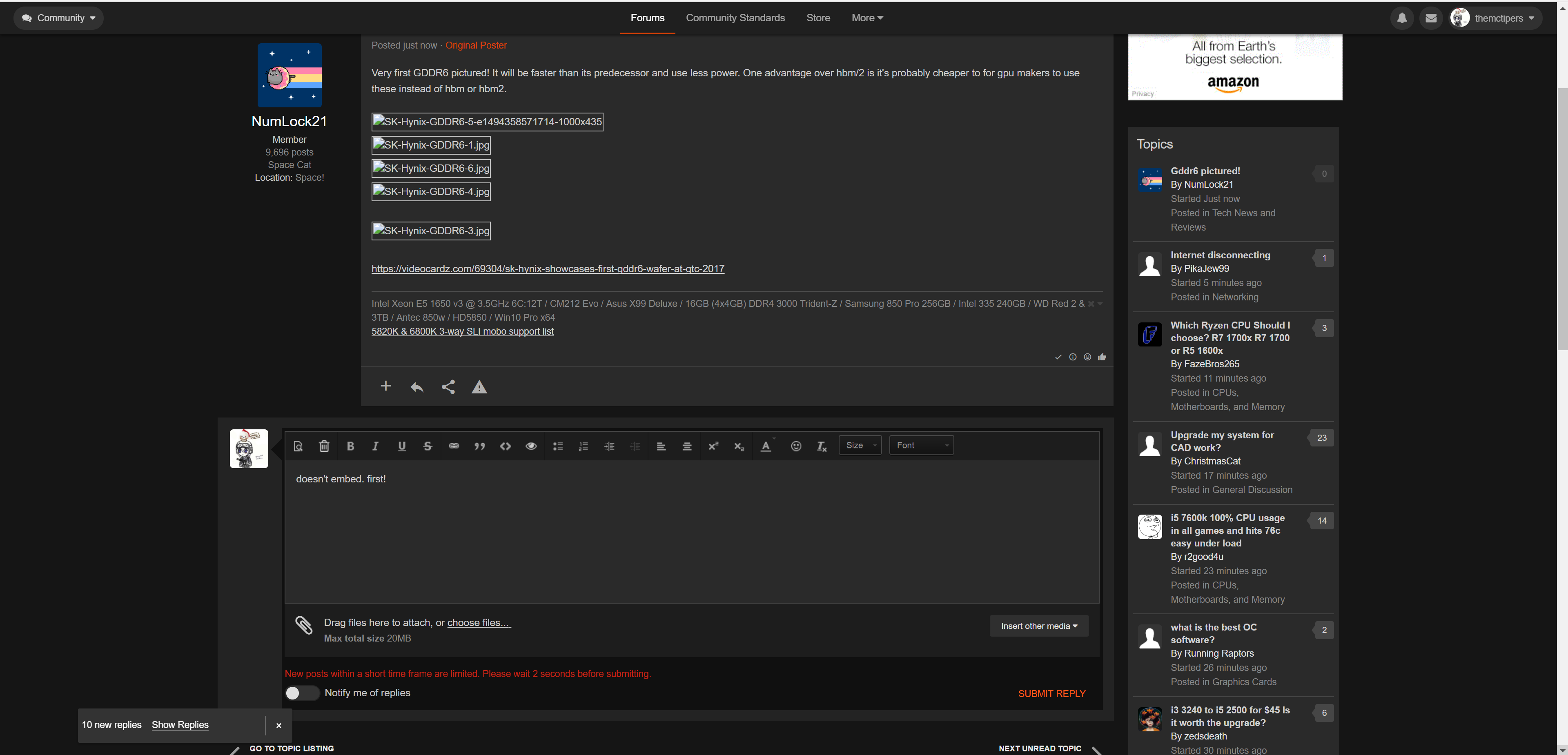Viewport: 1568px width, 755px height.
Task: Toggle strikethrough formatting in reply editor
Action: click(427, 446)
